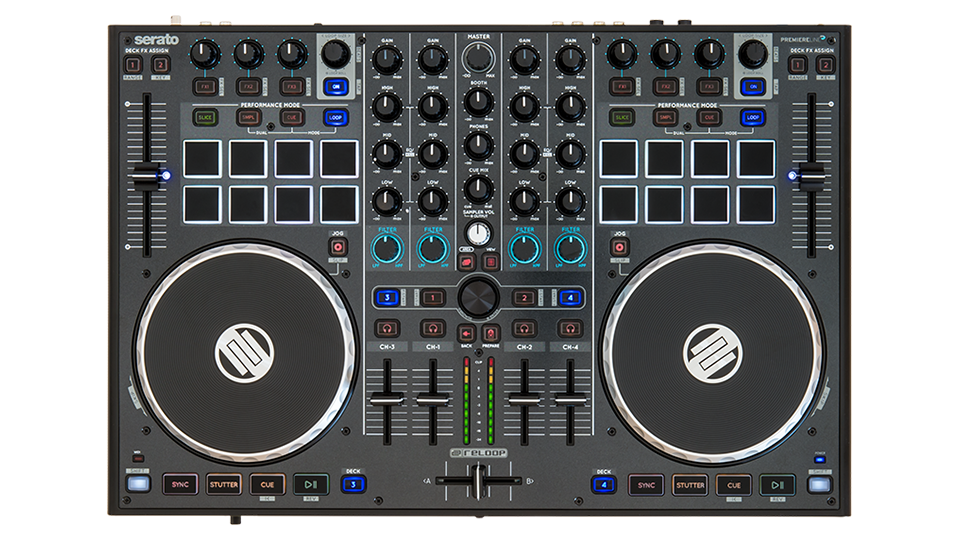The image size is (960, 540).
Task: Tap the BOOTH level knob
Action: pyautogui.click(x=478, y=102)
